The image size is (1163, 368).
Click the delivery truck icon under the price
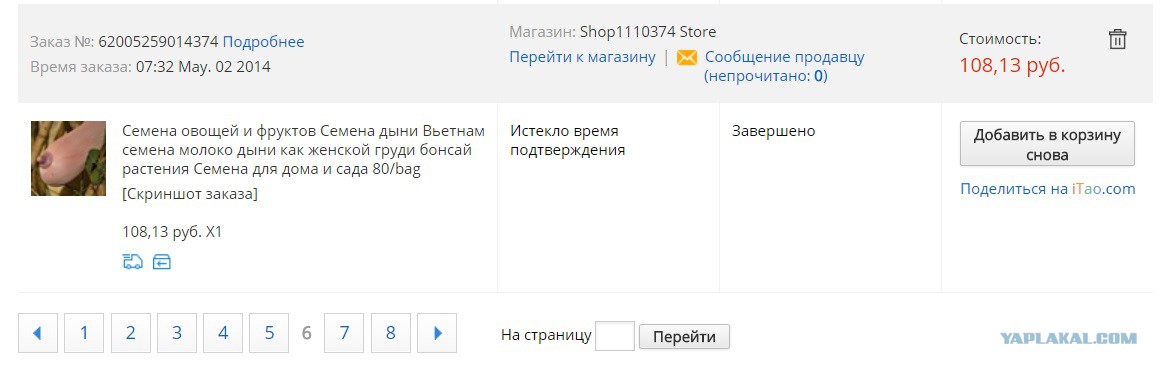coord(133,261)
